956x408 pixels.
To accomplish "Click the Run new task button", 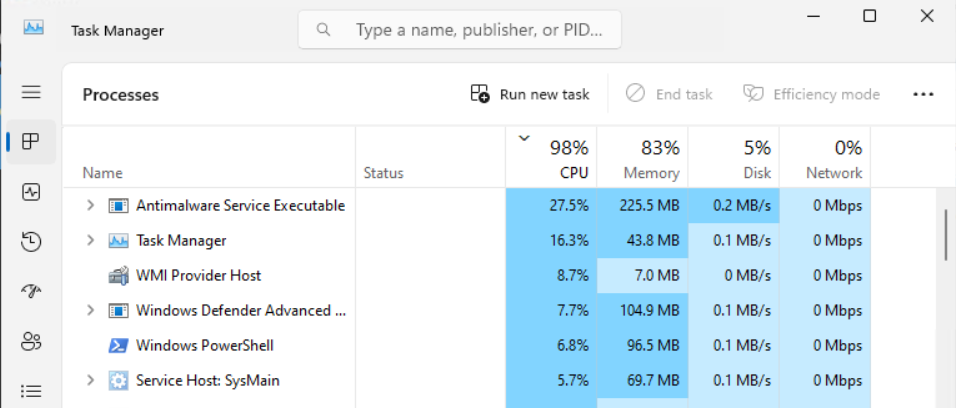I will (530, 94).
